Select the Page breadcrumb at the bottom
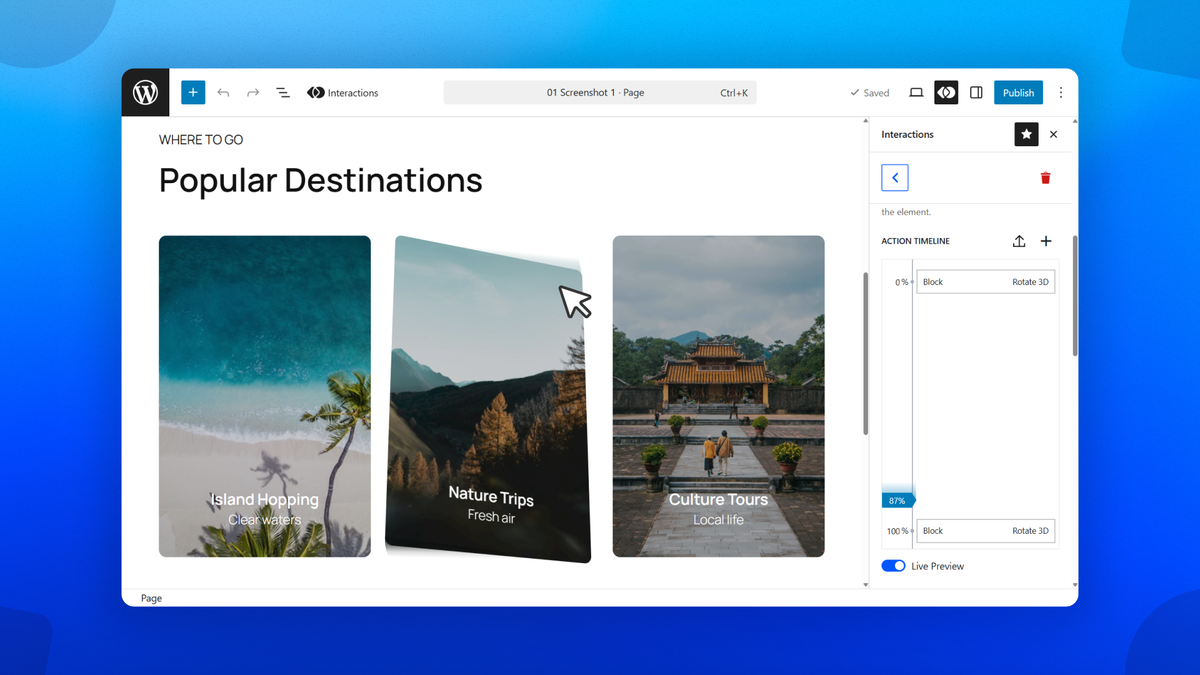The image size is (1200, 675). (x=151, y=598)
